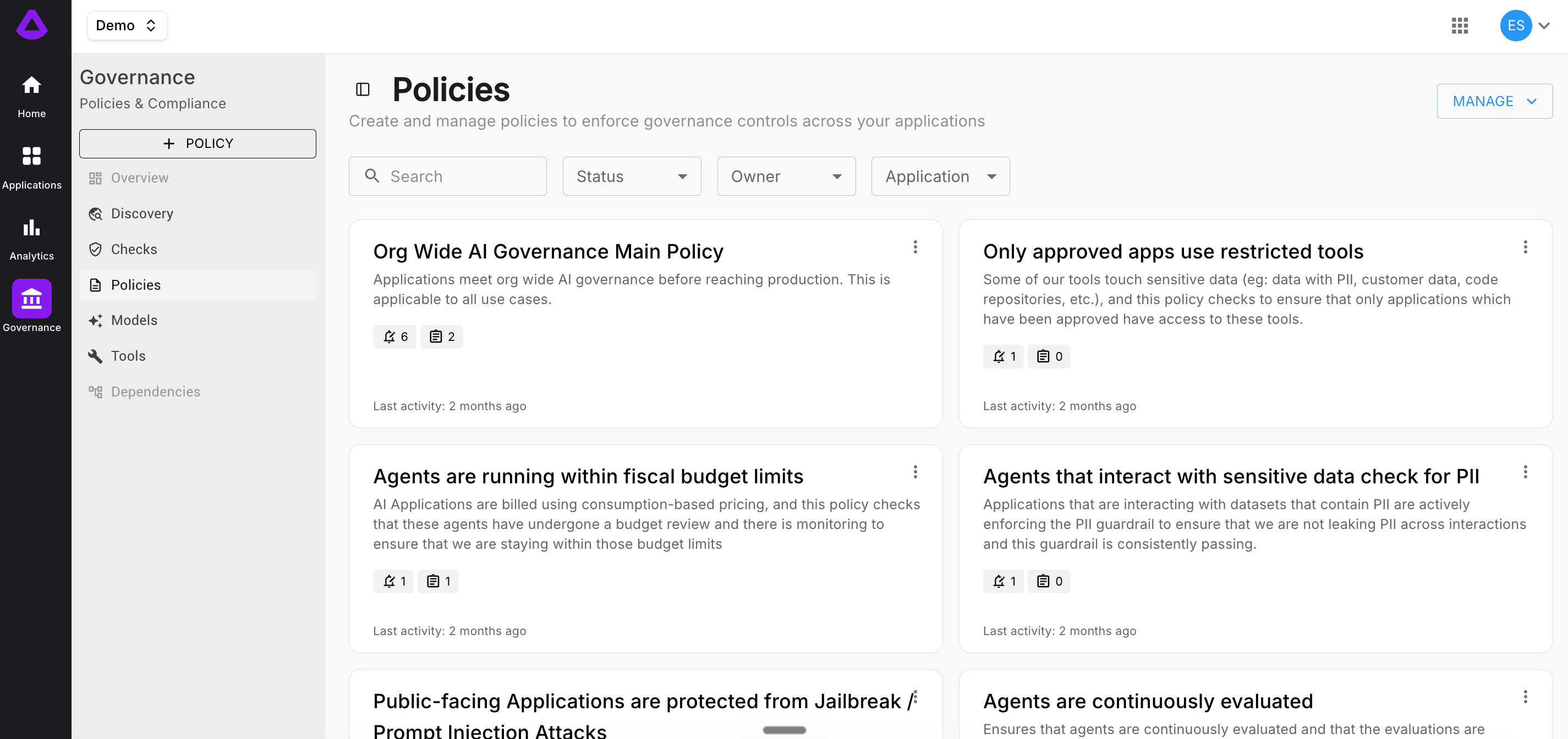Go to Dependencies in Governance menu
The height and width of the screenshot is (739, 1568).
tap(198, 391)
